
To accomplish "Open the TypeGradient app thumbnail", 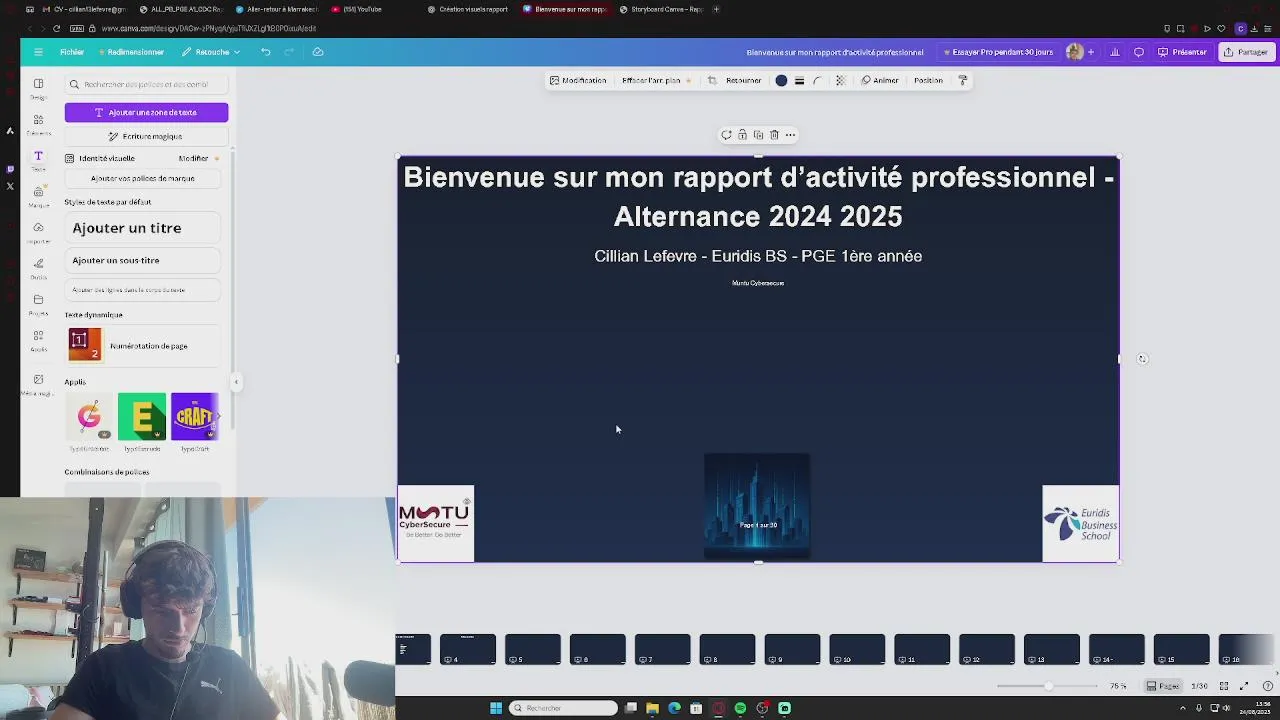I will coord(89,417).
